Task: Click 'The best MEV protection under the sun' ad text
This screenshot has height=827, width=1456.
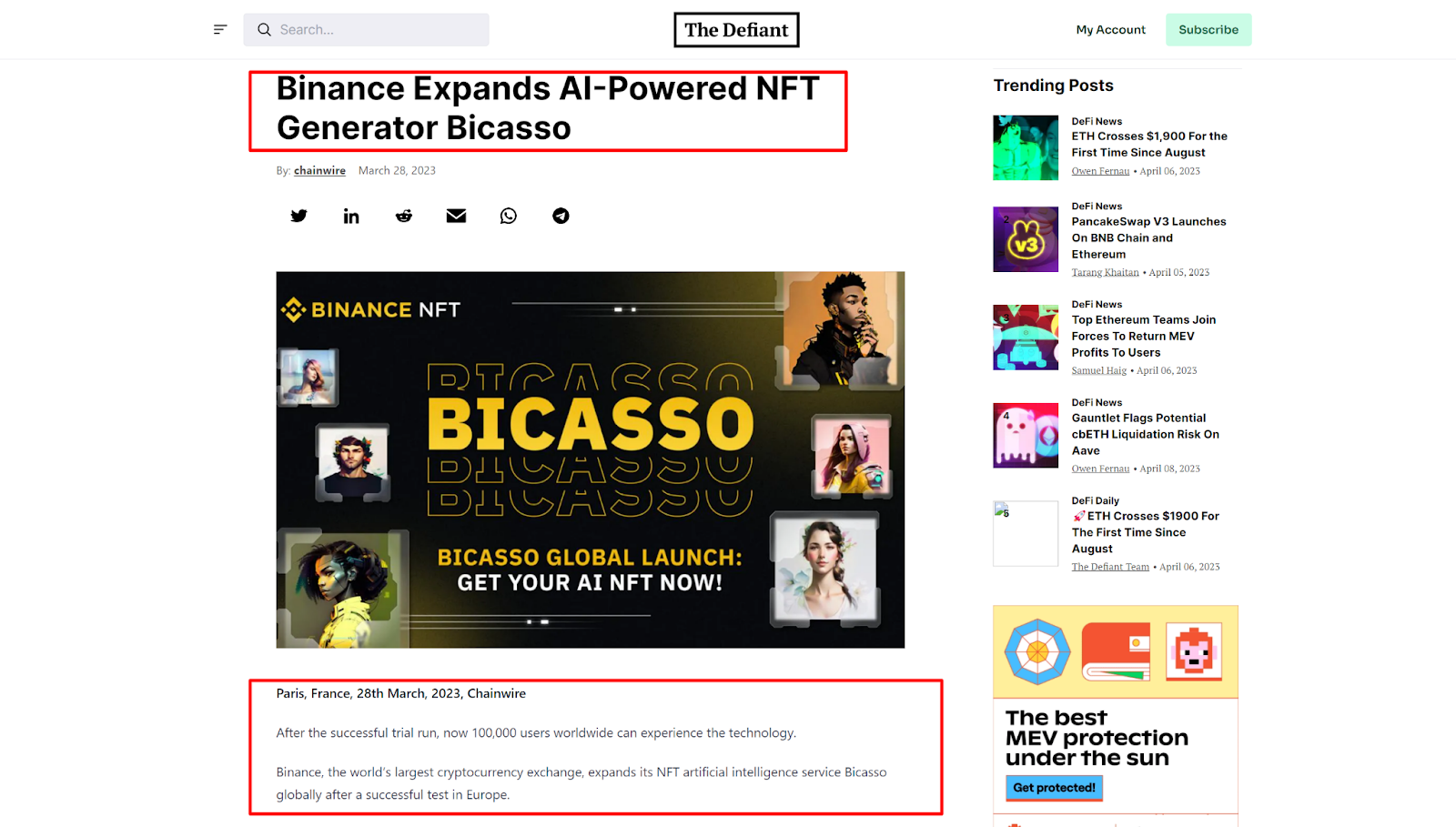Action: point(1097,738)
